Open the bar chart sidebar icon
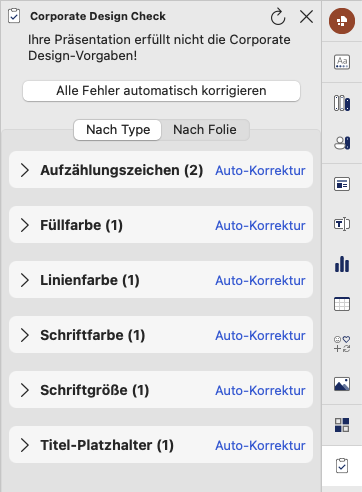The height and width of the screenshot is (492, 362). point(342,264)
